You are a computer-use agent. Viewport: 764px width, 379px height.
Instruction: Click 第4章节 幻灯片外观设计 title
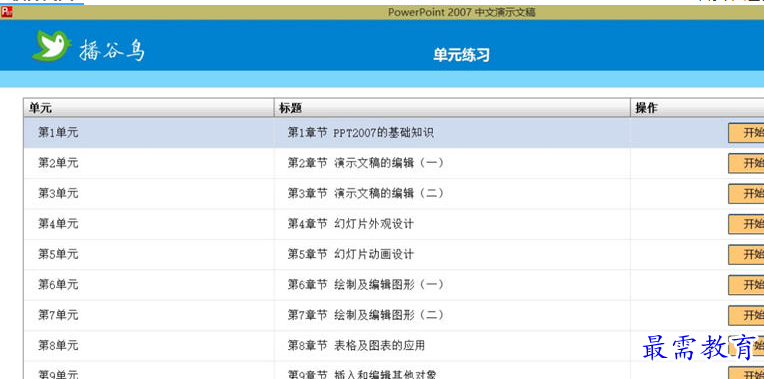pyautogui.click(x=350, y=224)
